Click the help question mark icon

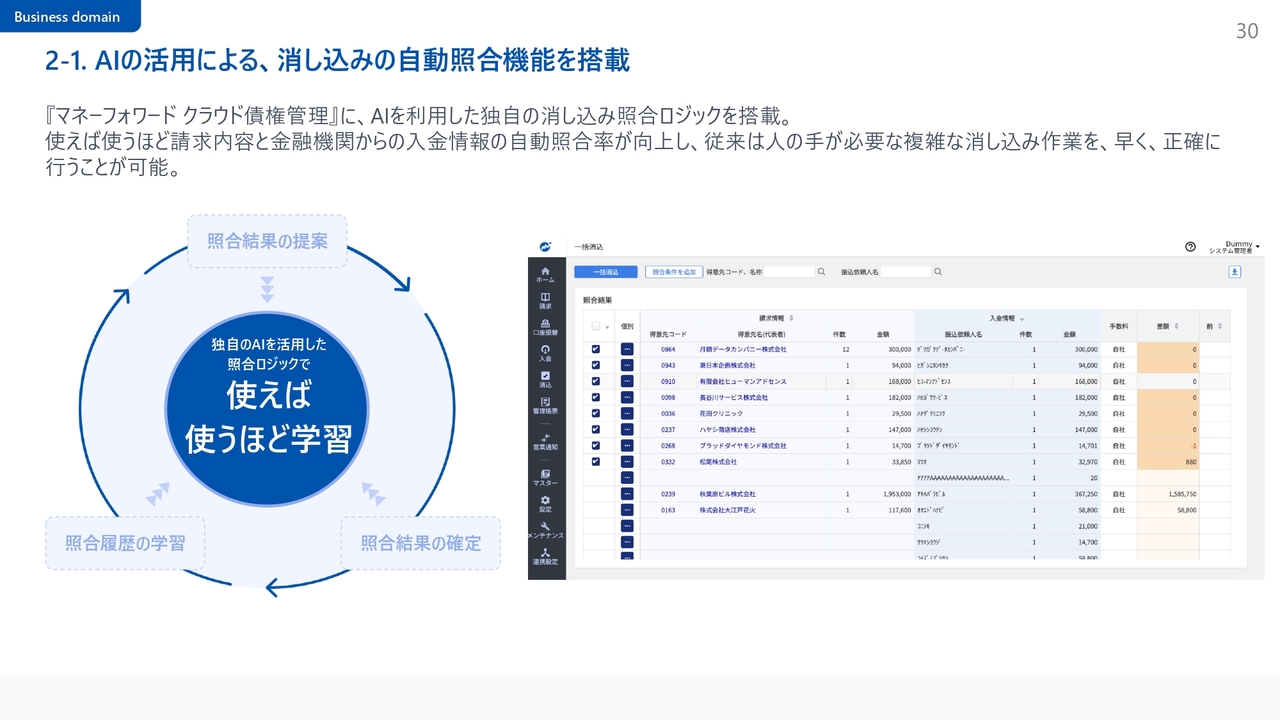pos(1190,246)
